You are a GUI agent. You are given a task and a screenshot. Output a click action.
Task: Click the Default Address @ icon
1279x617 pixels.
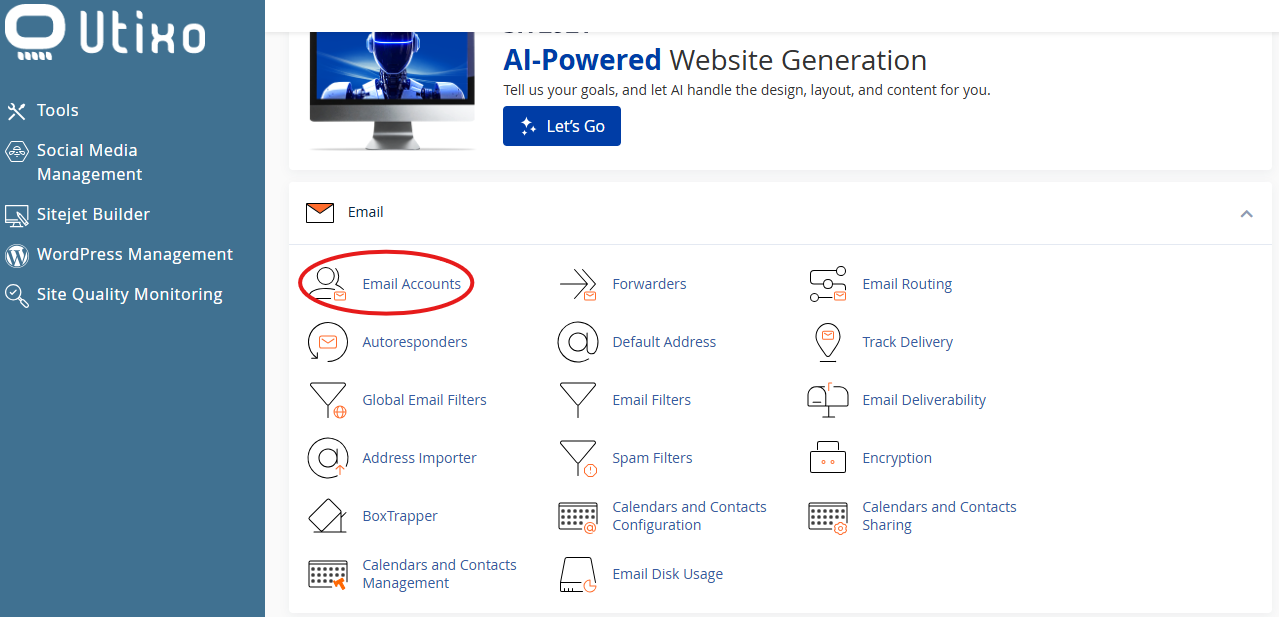pyautogui.click(x=577, y=343)
